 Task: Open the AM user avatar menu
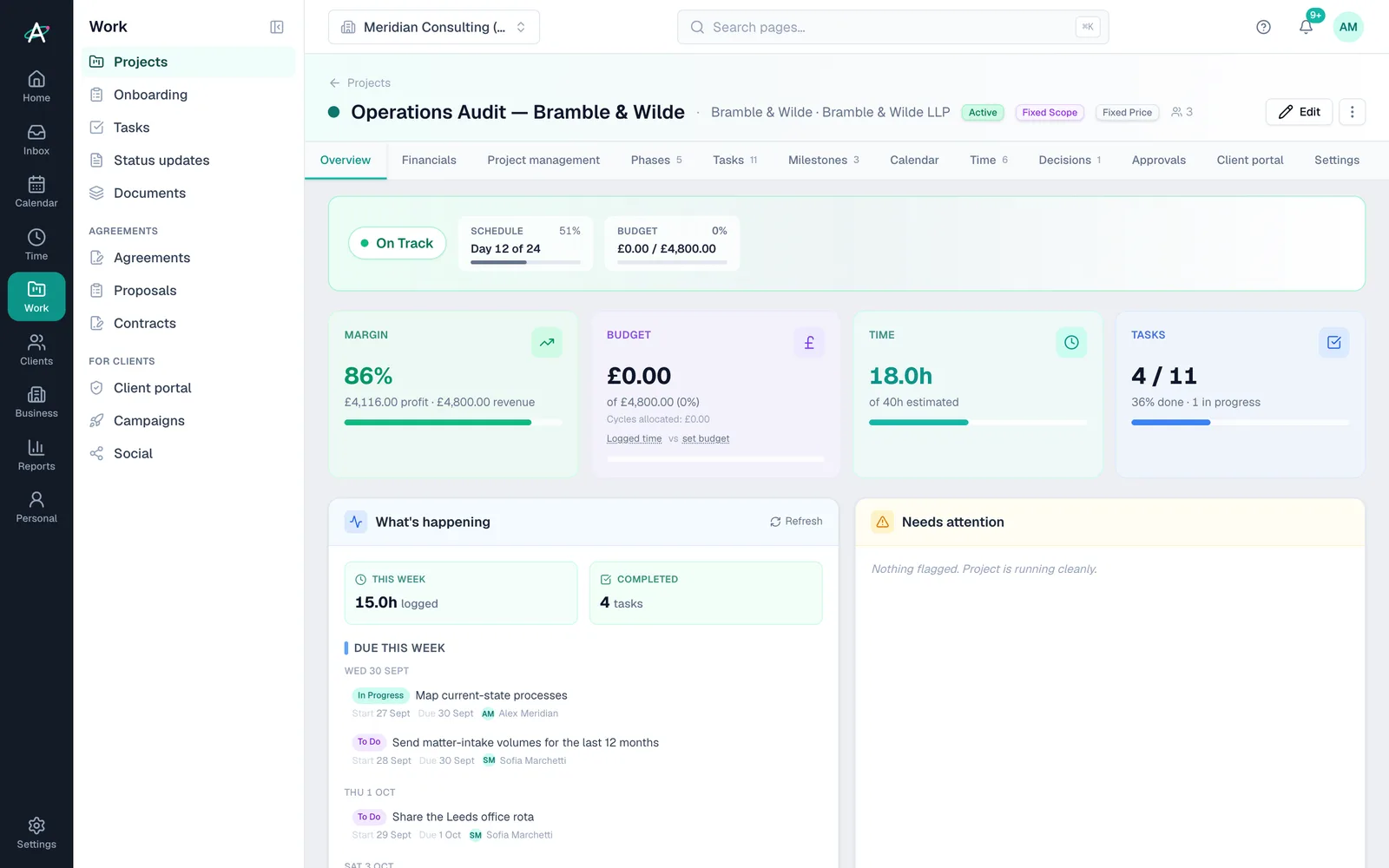coord(1348,27)
